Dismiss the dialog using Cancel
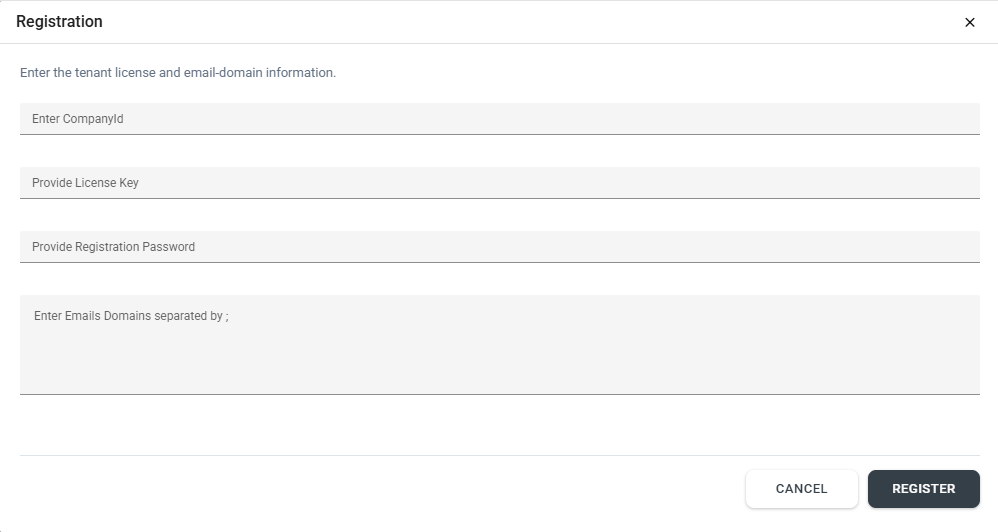Viewport: 998px width, 532px height. click(x=801, y=489)
